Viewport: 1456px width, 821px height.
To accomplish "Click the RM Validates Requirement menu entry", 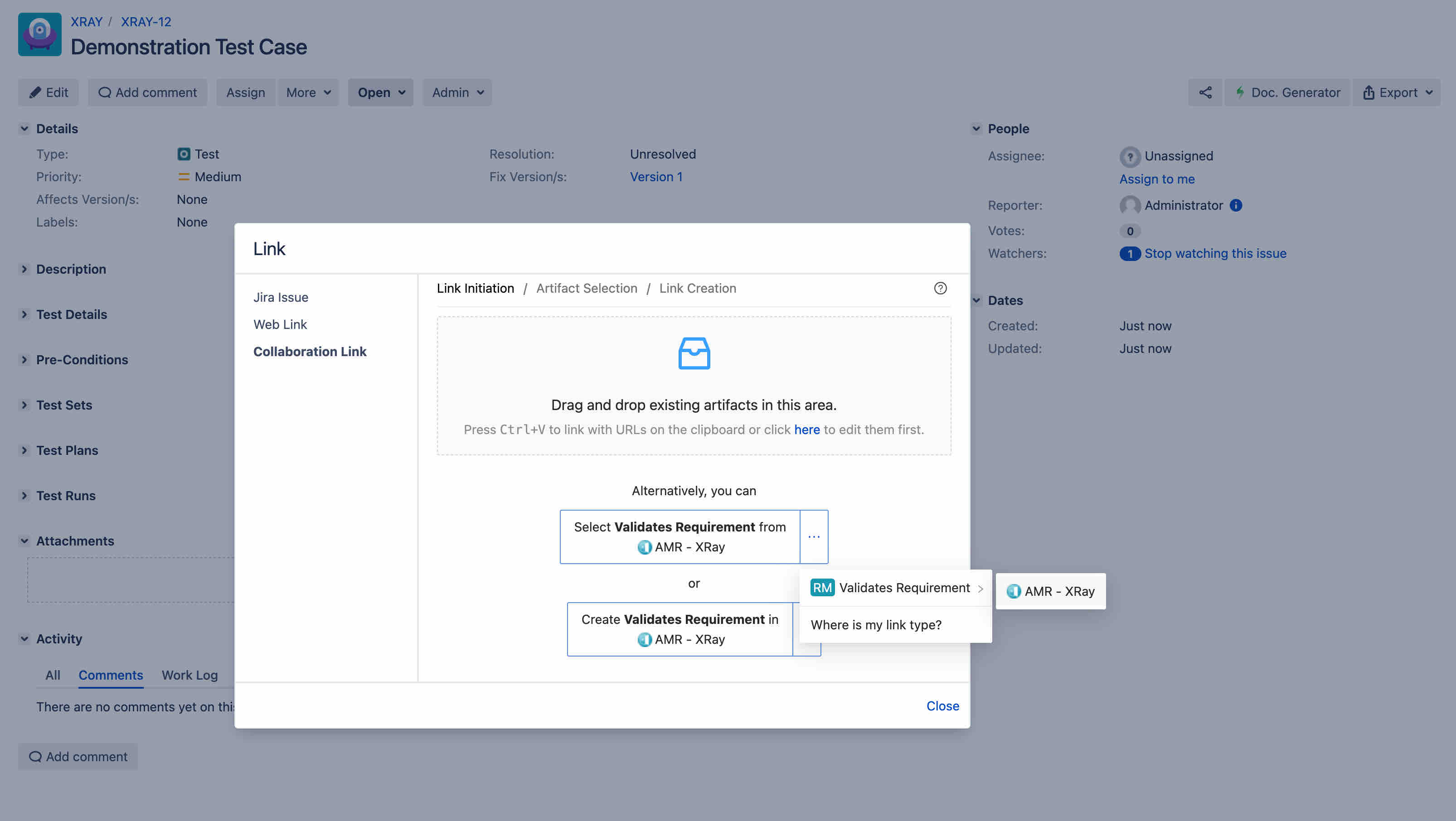I will [896, 588].
